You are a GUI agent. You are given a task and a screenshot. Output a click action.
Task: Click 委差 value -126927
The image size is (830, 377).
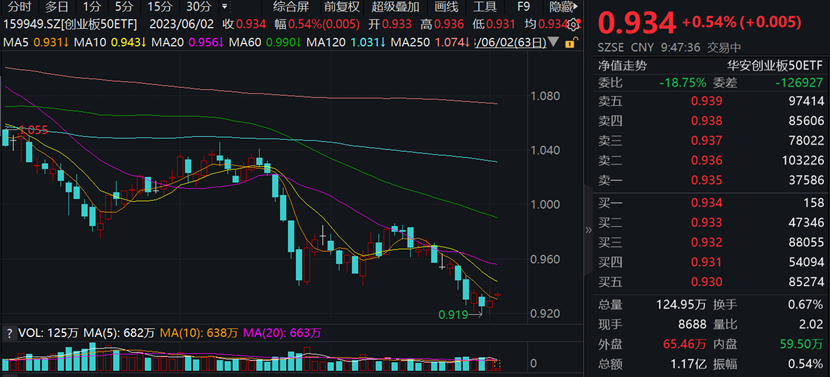coord(798,83)
